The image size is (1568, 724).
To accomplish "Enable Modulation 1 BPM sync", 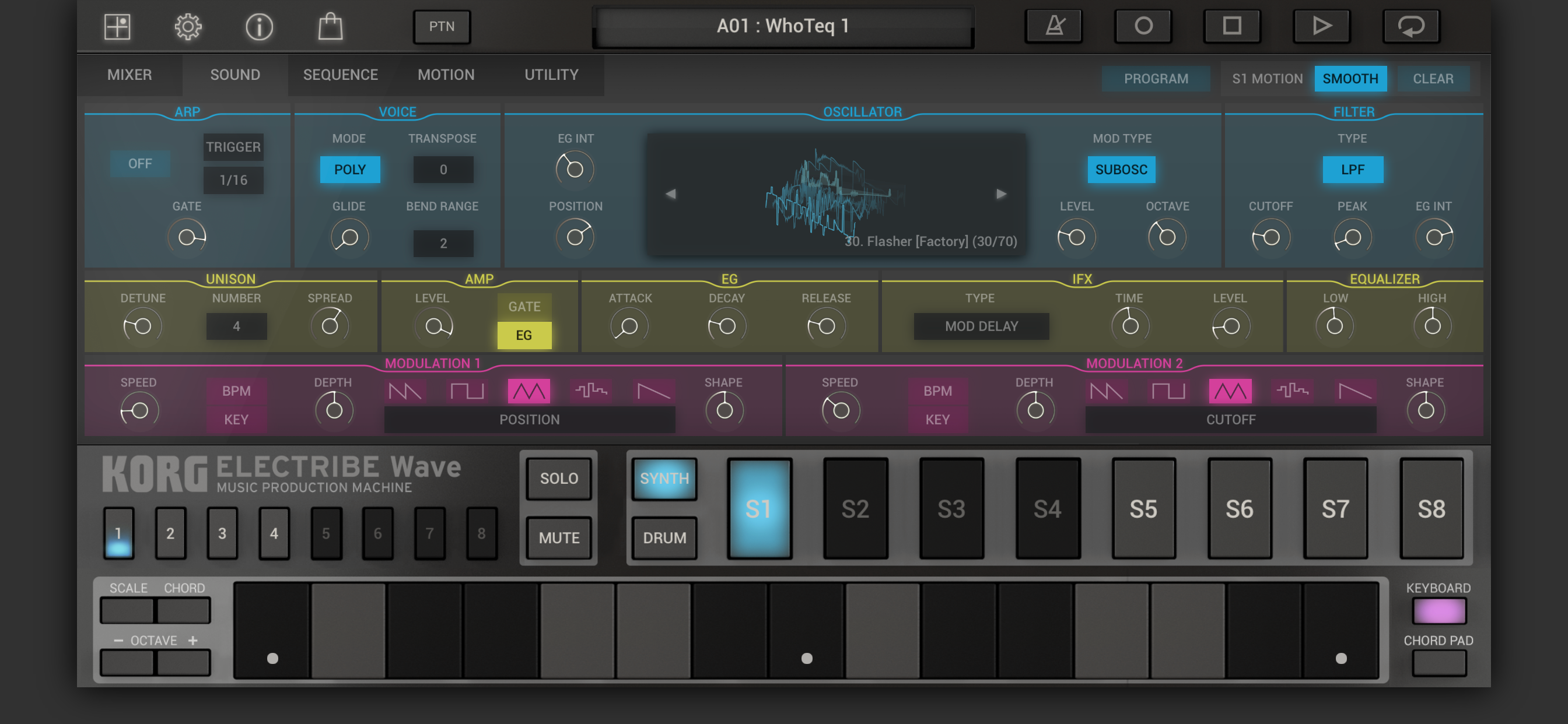I will click(236, 391).
